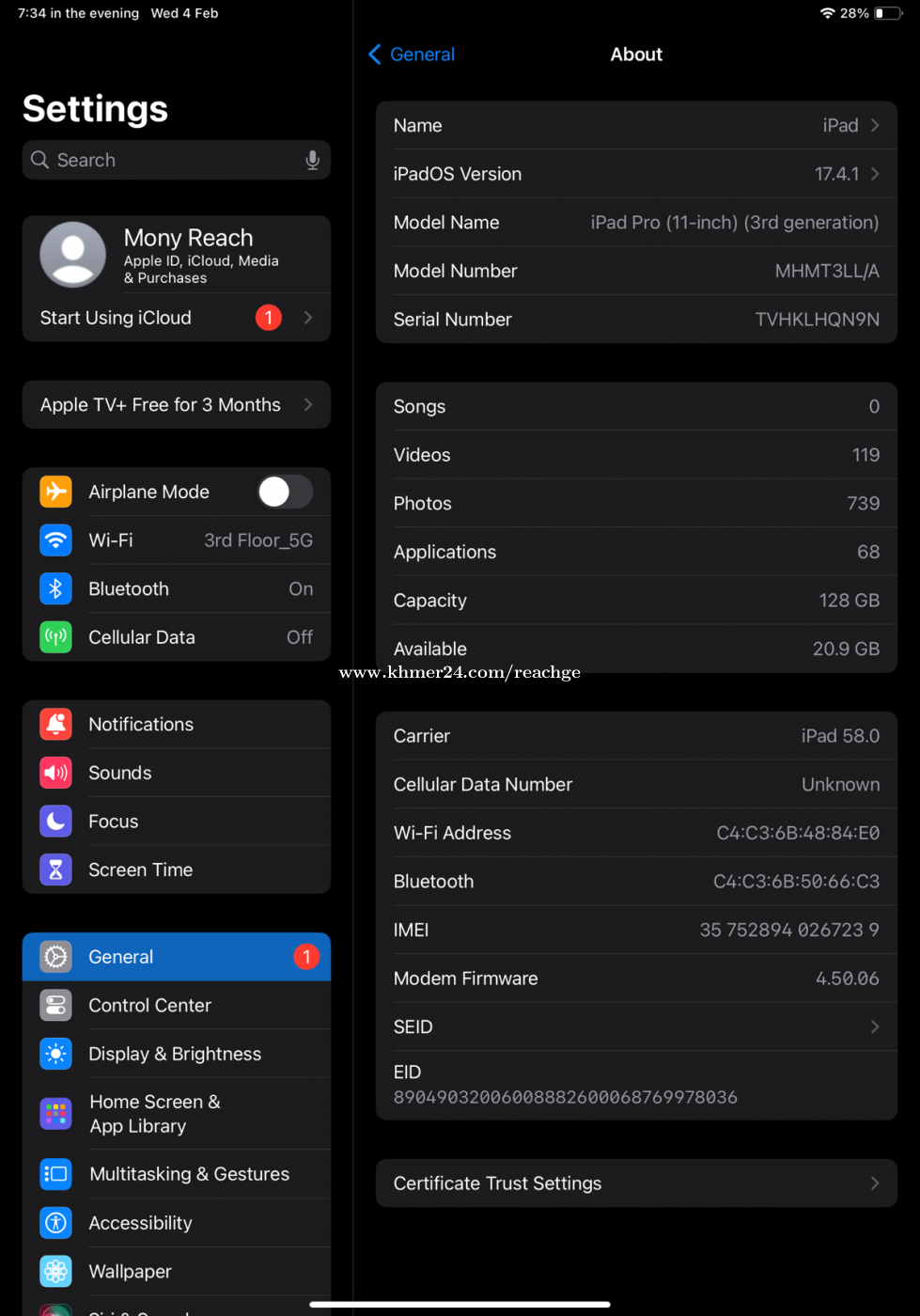
Task: Tap the Focus moon icon
Action: coord(56,822)
